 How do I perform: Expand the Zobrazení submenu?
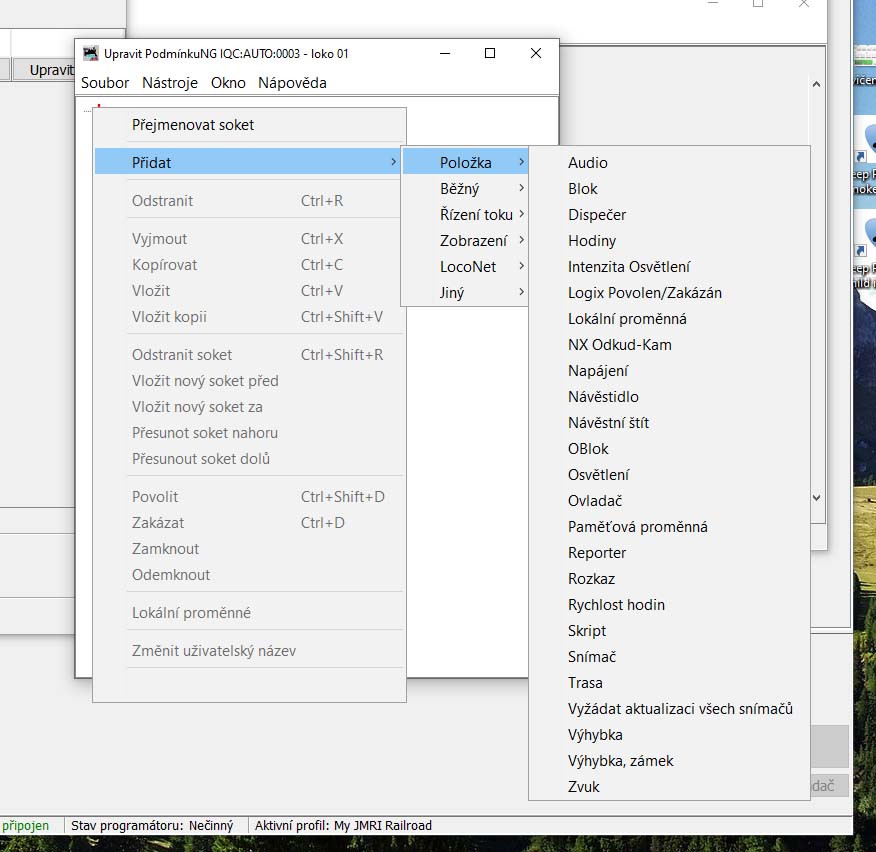point(474,241)
